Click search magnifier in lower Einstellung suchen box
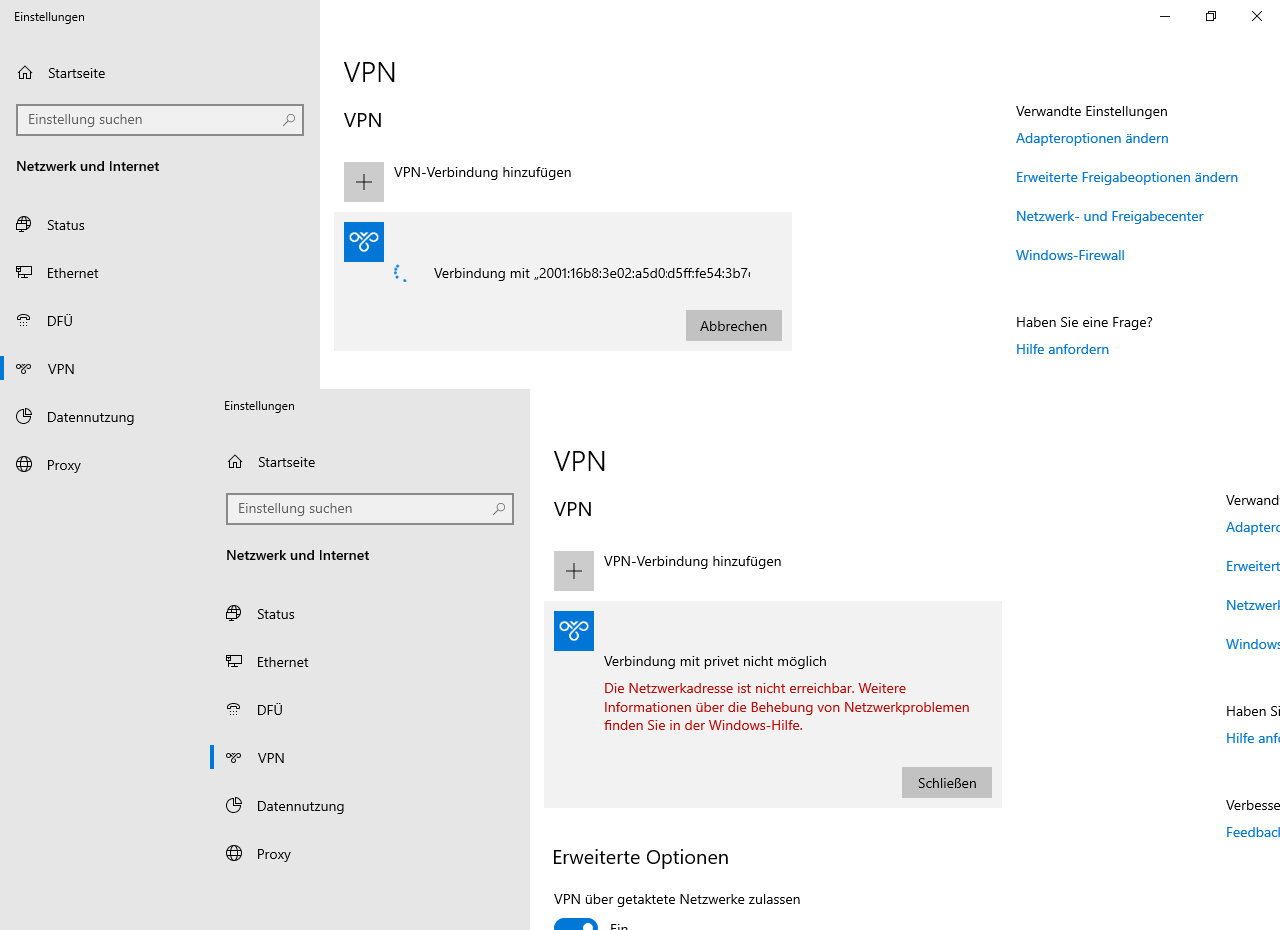 click(499, 508)
